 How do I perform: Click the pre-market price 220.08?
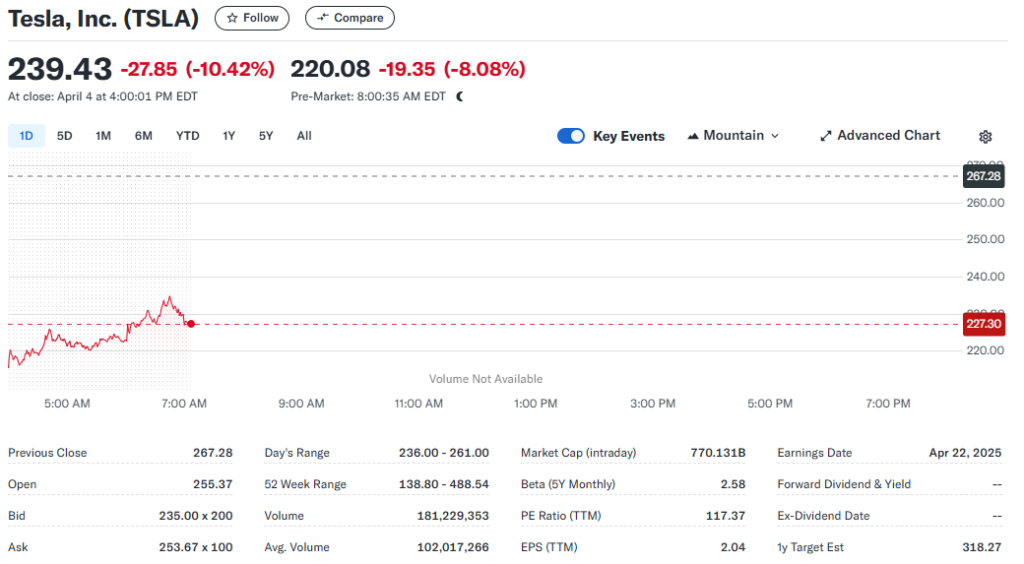coord(330,69)
